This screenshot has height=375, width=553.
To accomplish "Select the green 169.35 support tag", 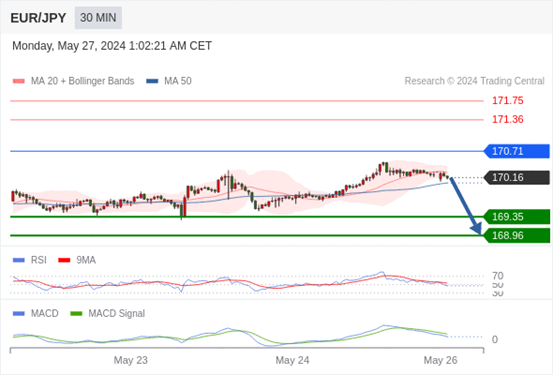I will coord(517,217).
